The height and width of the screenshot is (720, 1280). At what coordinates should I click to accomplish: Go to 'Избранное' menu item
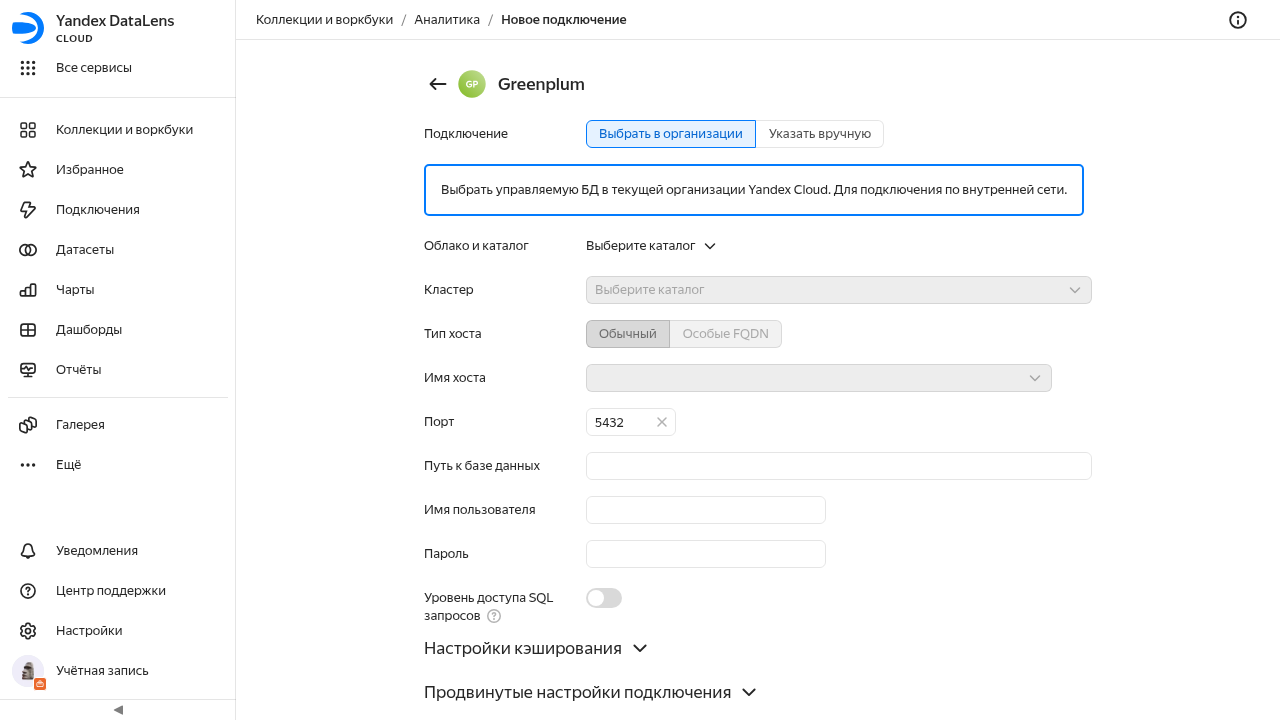coord(90,170)
